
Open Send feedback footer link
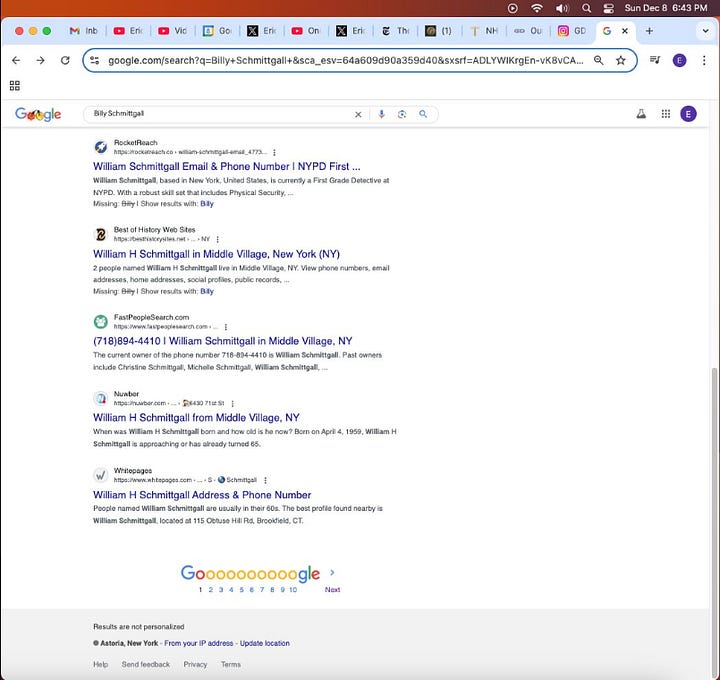pyautogui.click(x=146, y=664)
